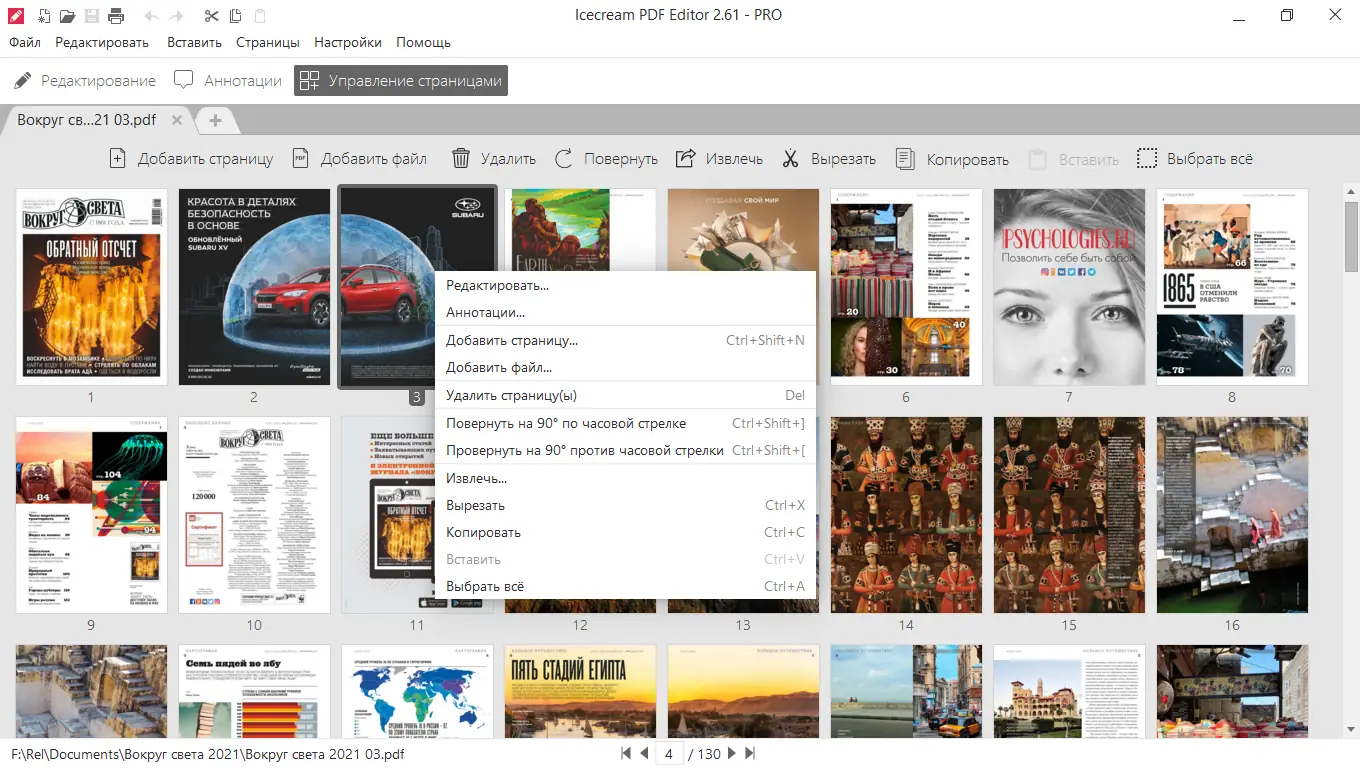
Task: Select the Семь пядей во лбу page thumbnail
Action: point(254,691)
